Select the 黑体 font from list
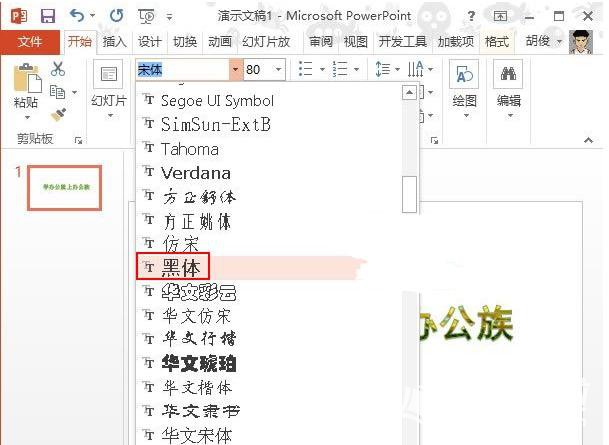The image size is (609, 445). tap(180, 268)
